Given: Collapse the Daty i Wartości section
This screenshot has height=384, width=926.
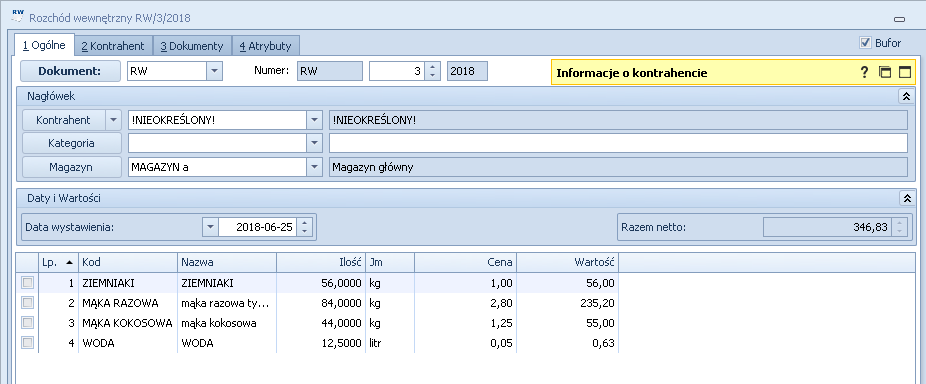Looking at the screenshot, I should pos(906,198).
